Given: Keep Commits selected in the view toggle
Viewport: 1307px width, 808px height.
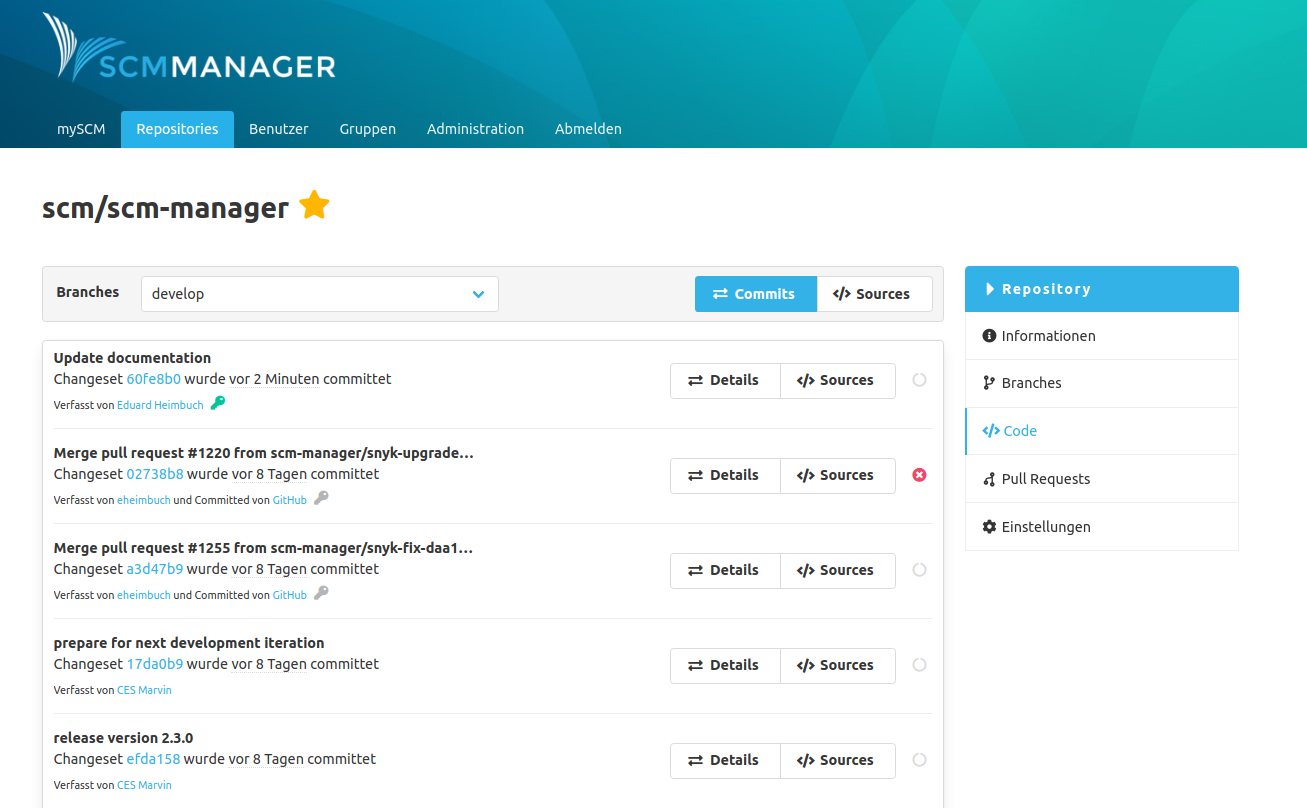Looking at the screenshot, I should [755, 293].
